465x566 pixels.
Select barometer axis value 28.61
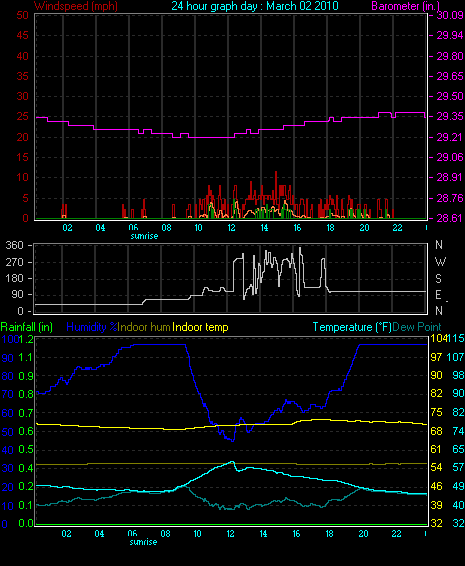[x=450, y=218]
